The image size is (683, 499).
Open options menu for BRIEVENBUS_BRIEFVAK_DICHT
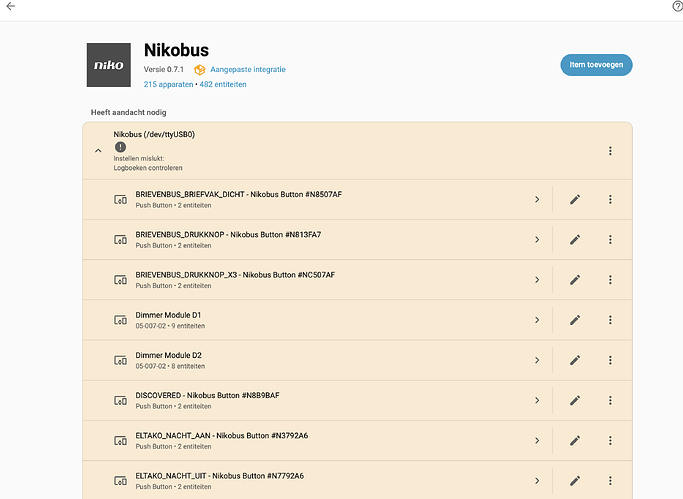610,200
